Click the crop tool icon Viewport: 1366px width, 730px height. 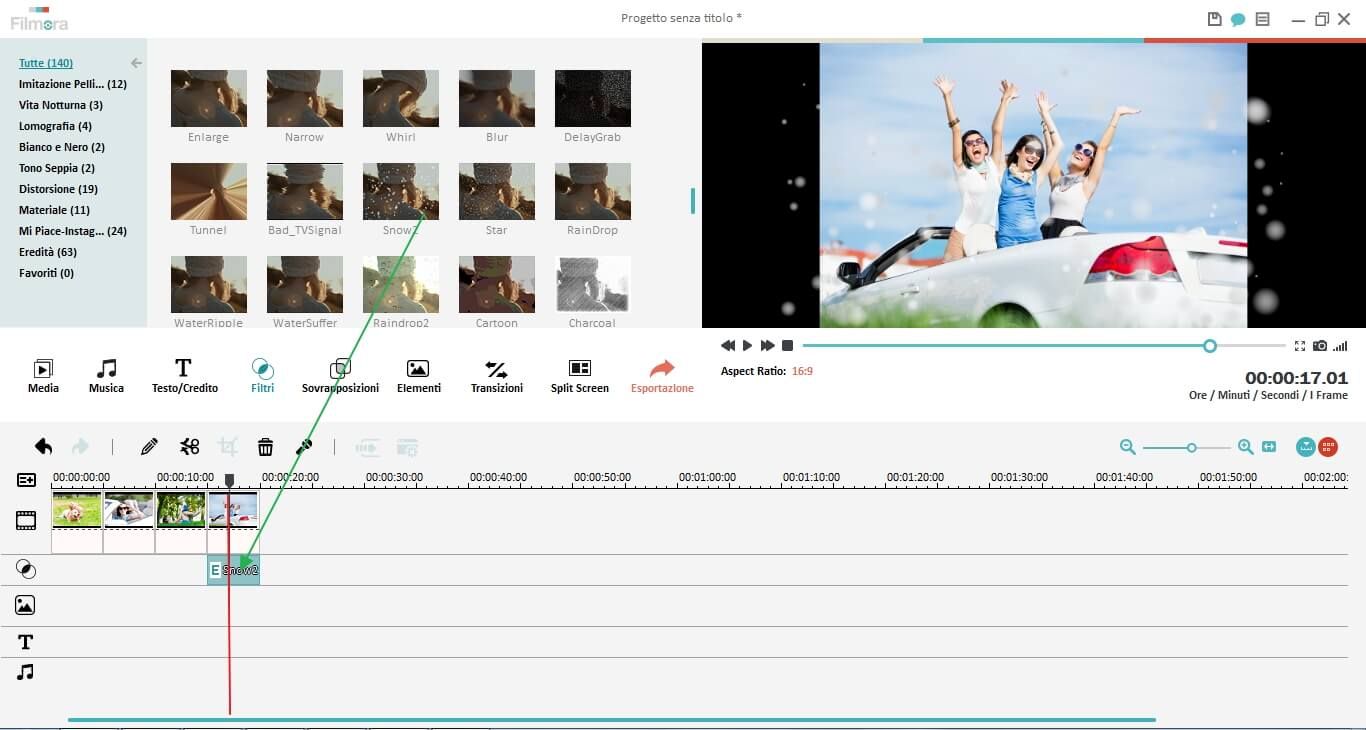click(x=228, y=446)
